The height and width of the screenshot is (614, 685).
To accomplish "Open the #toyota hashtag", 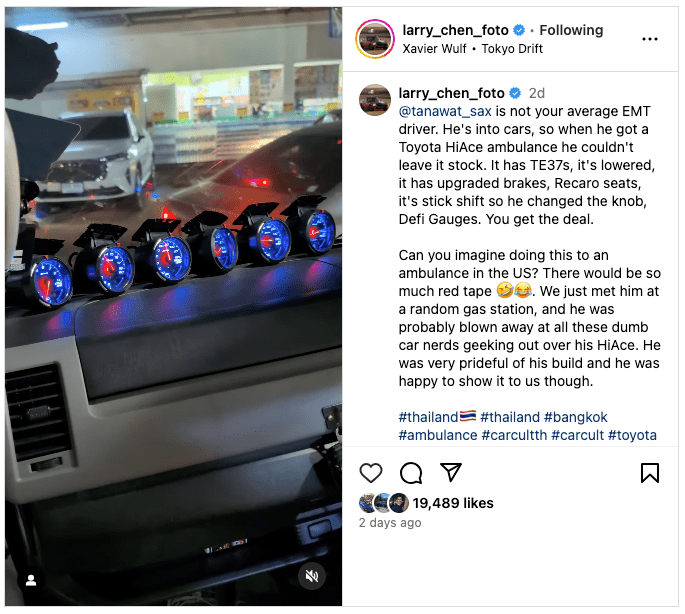I will 632,435.
